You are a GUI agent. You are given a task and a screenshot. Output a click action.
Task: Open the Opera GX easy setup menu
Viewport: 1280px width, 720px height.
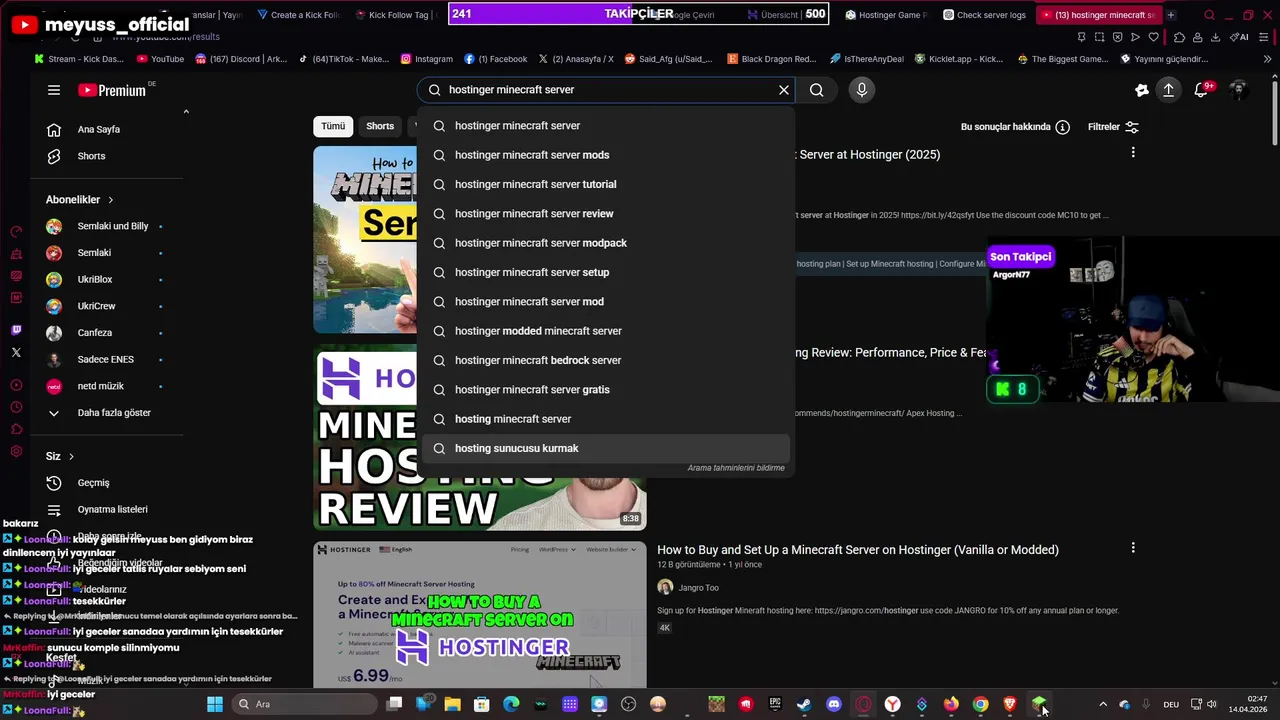(1265, 37)
